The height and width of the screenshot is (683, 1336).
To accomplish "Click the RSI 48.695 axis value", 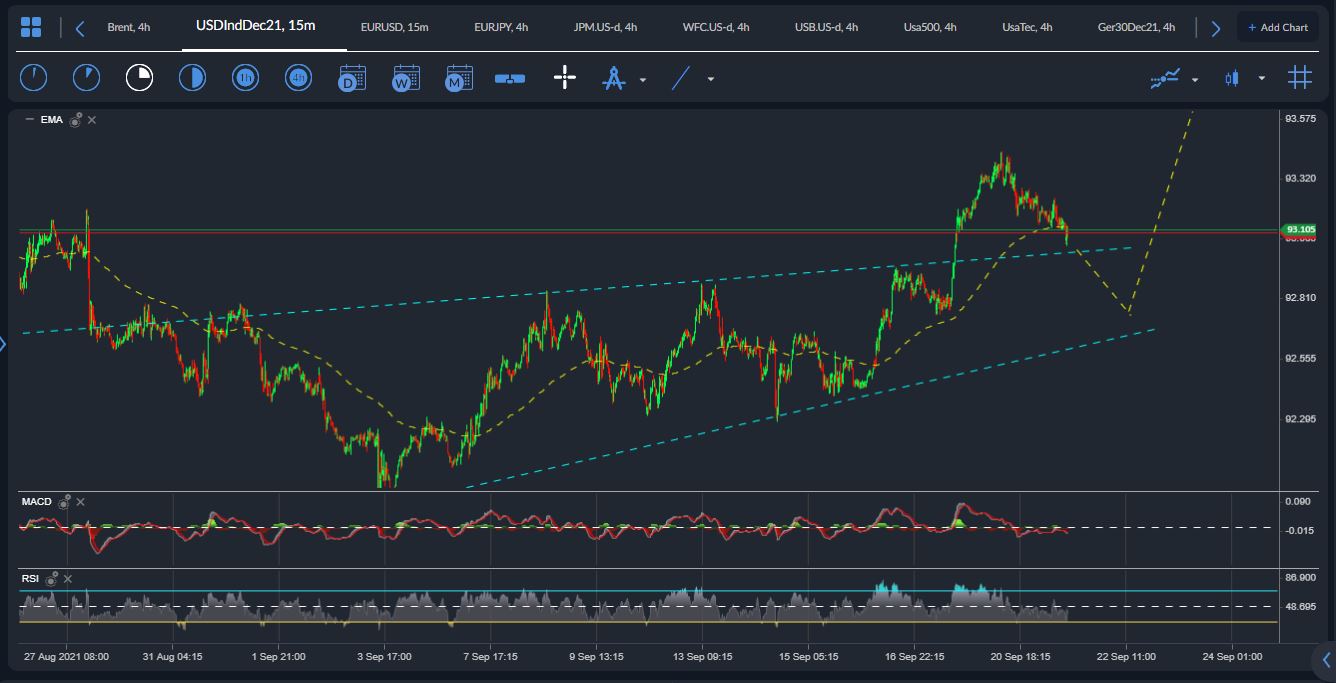I will (1300, 607).
